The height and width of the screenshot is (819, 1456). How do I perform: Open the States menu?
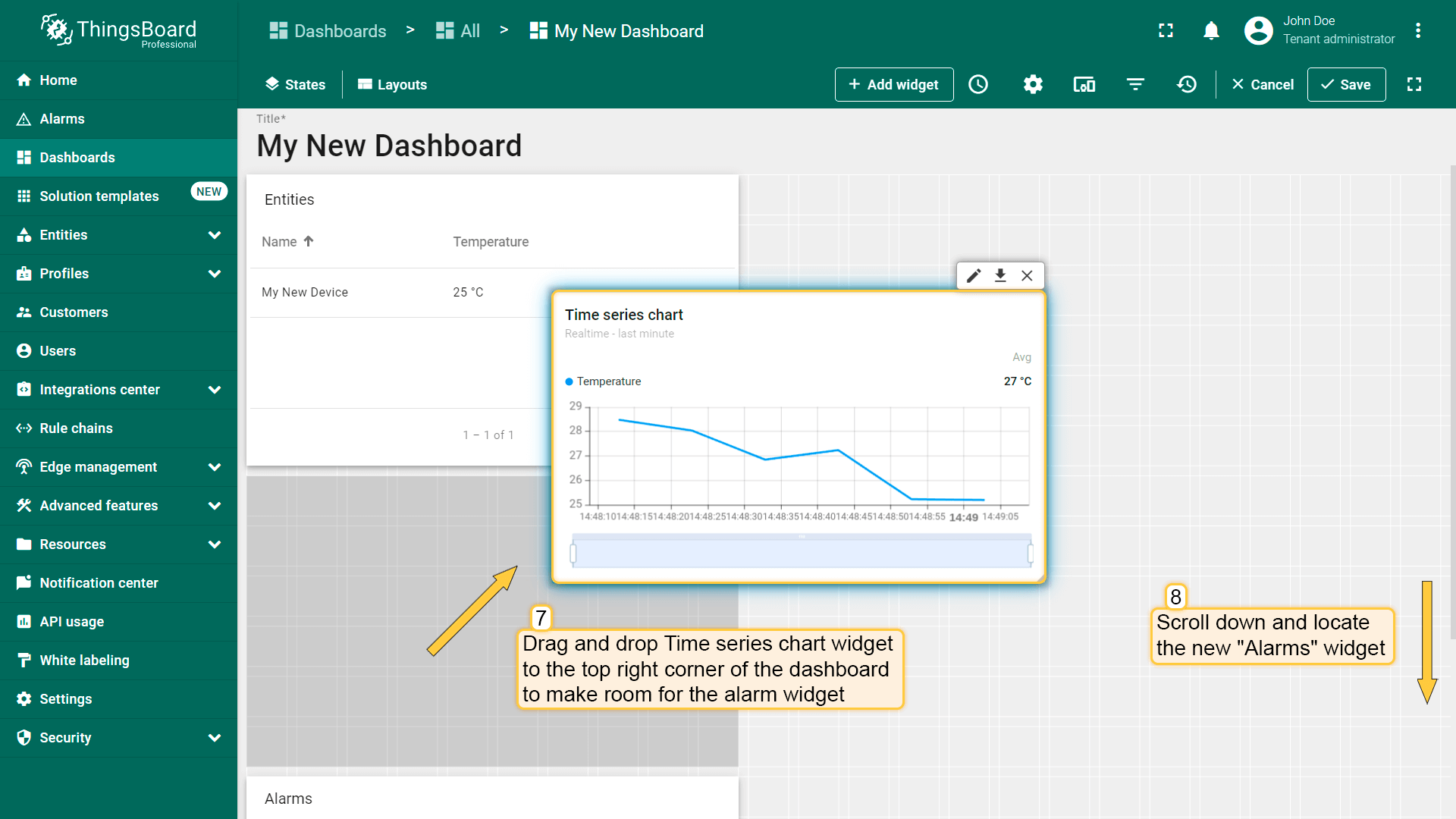coord(295,84)
